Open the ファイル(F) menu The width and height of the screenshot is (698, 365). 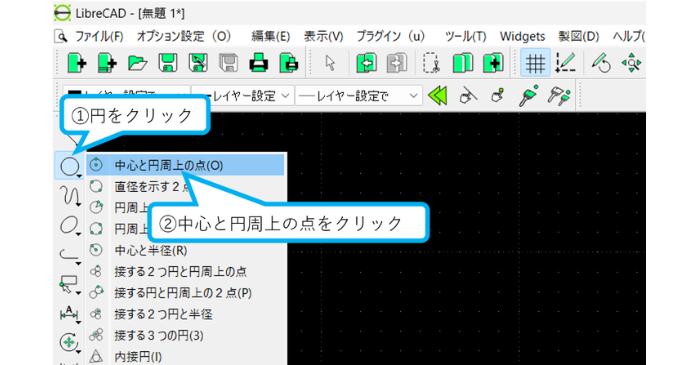99,36
